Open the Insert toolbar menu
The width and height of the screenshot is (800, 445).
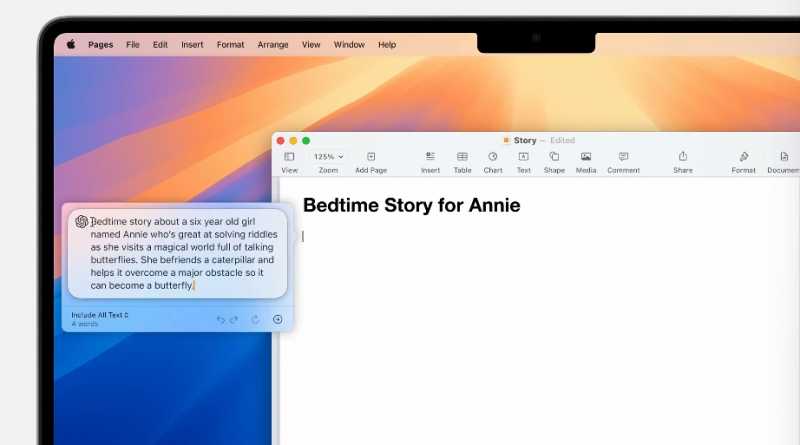click(430, 157)
